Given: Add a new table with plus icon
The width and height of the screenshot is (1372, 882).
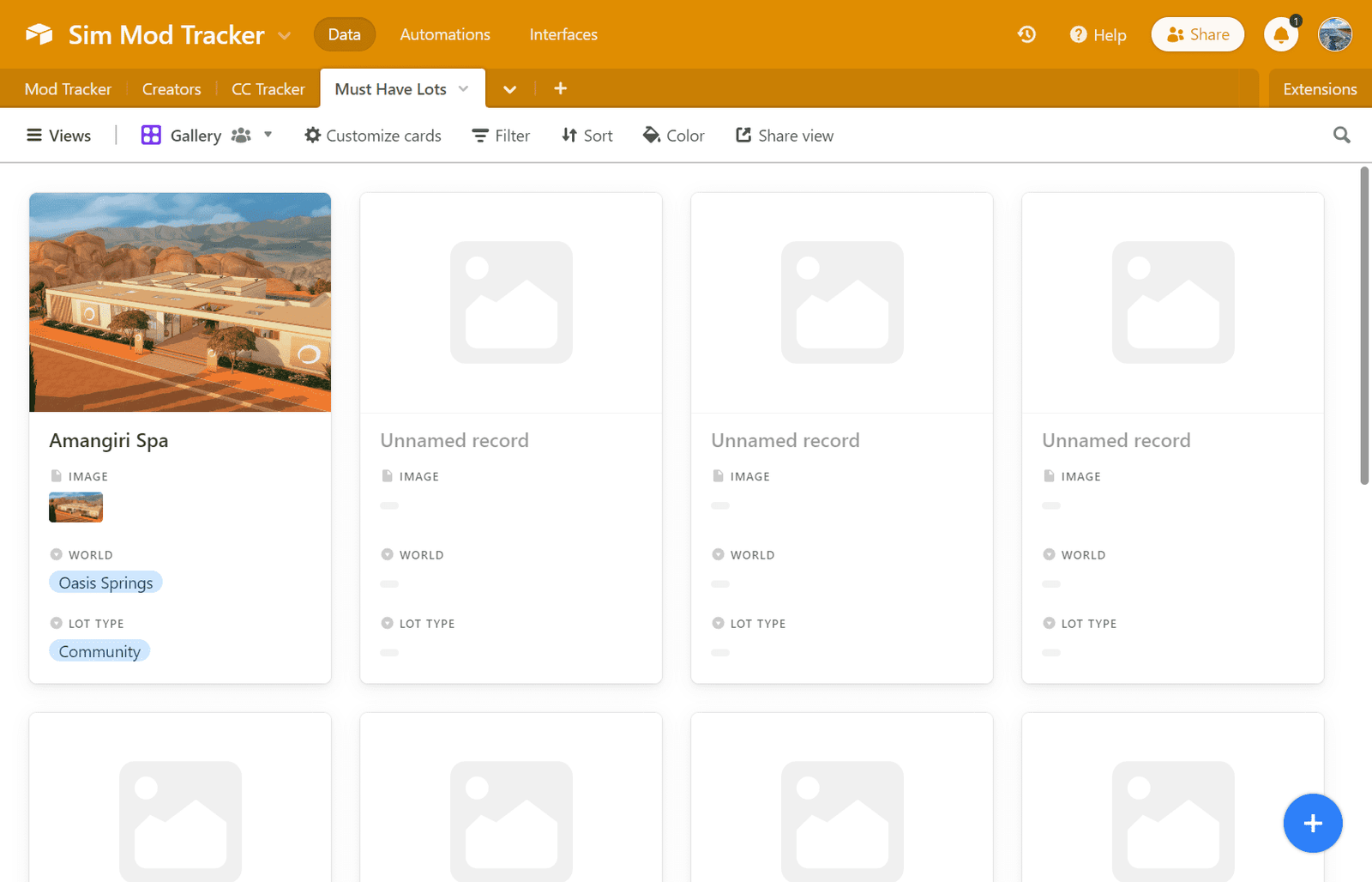Looking at the screenshot, I should click(560, 88).
